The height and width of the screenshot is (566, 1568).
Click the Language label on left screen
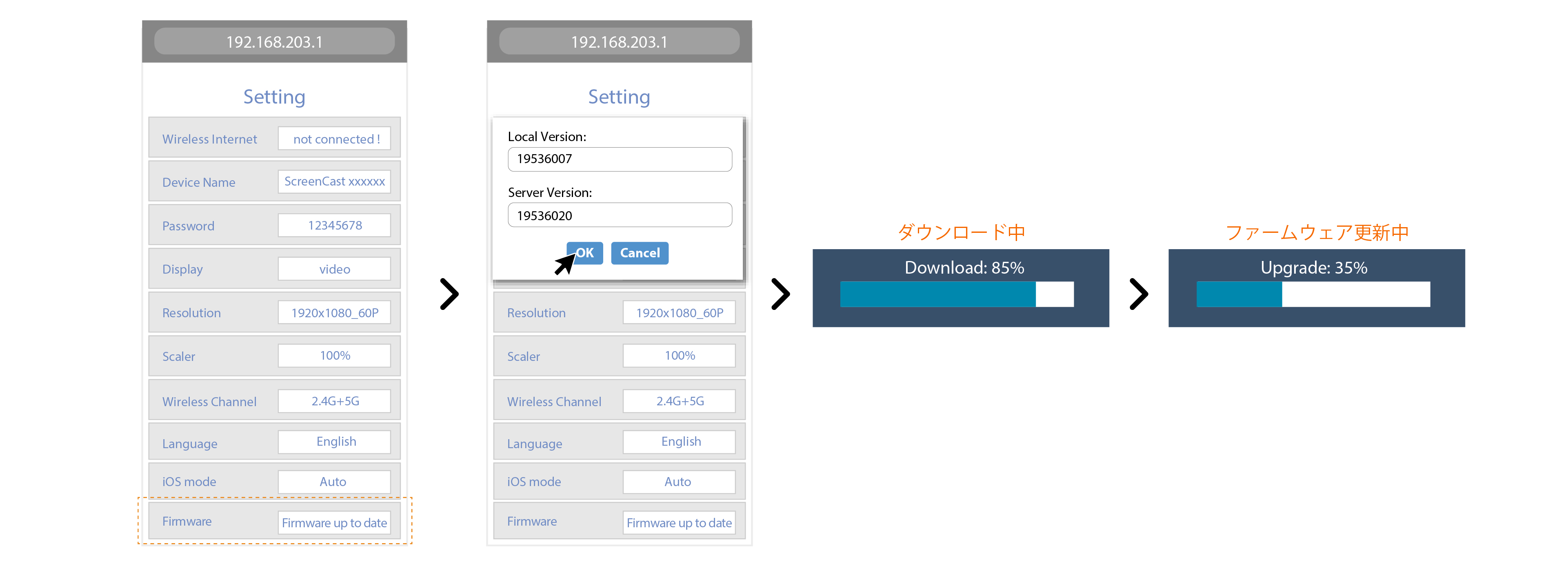(x=190, y=444)
